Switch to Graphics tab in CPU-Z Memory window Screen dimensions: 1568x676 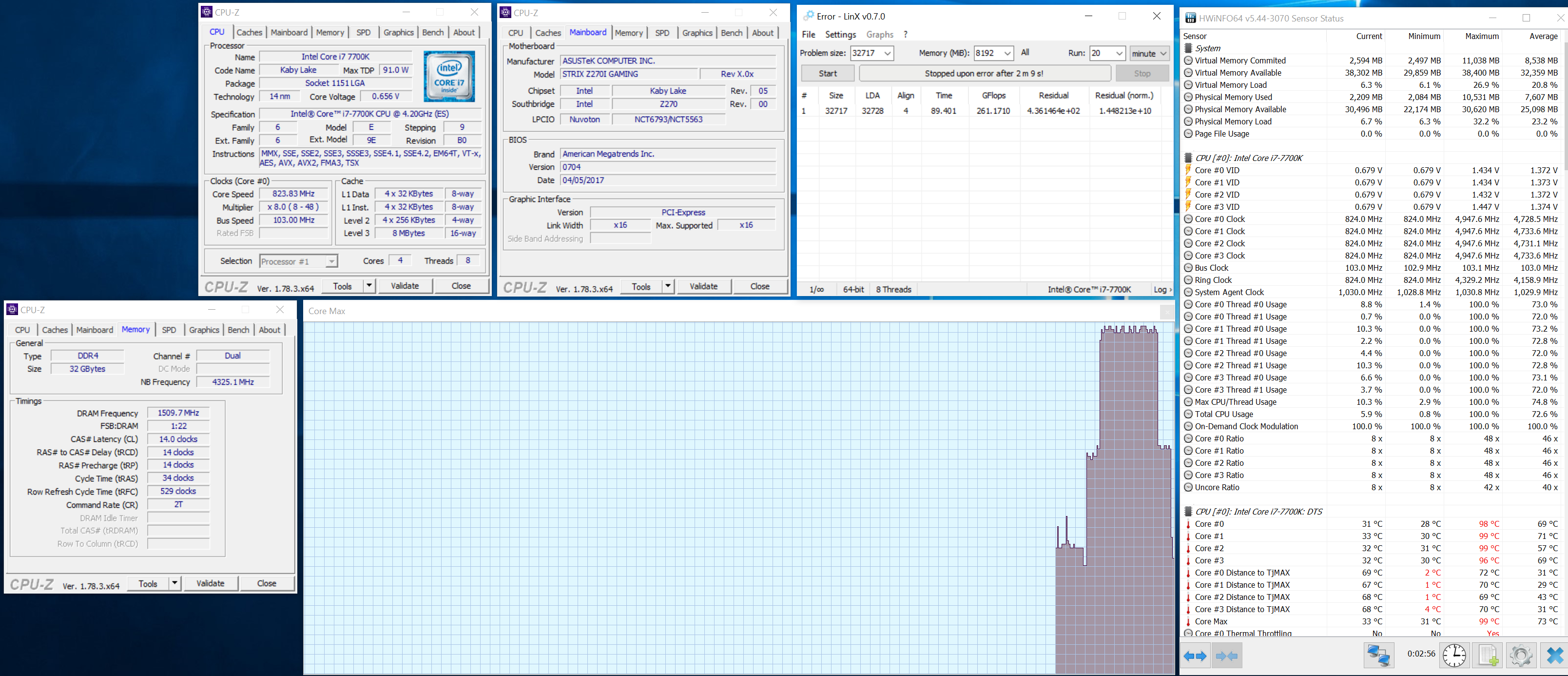204,330
